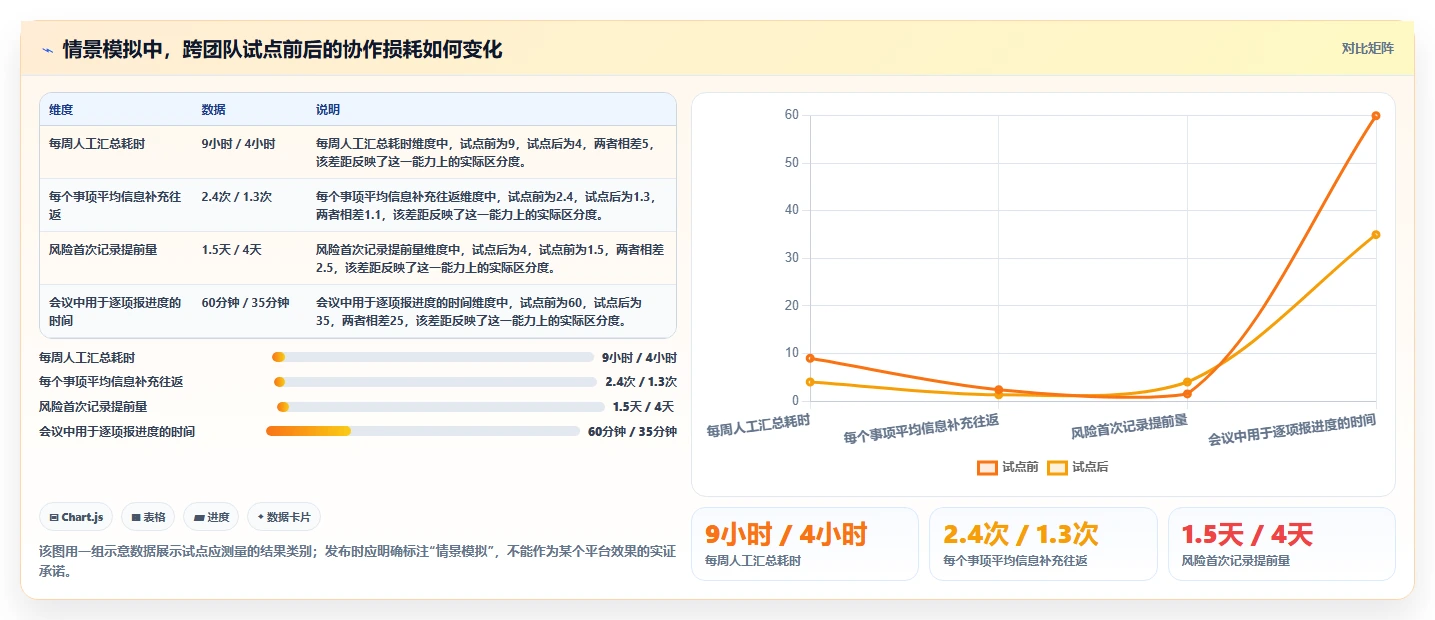Click the 试点后 data point at 35
Viewport: 1435px width, 620px height.
point(1376,235)
